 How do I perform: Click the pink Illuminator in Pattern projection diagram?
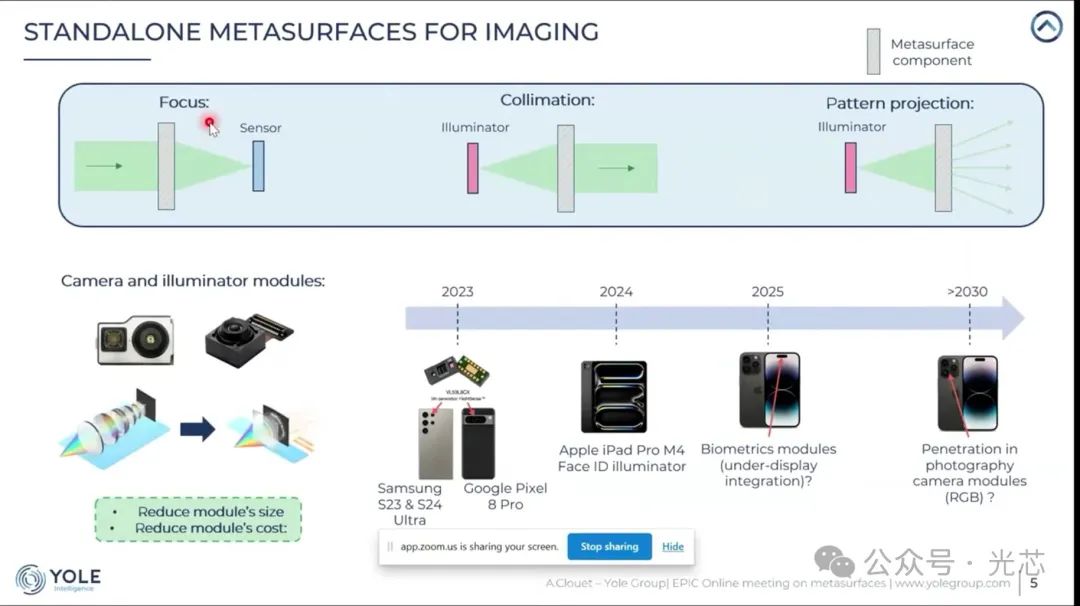851,167
